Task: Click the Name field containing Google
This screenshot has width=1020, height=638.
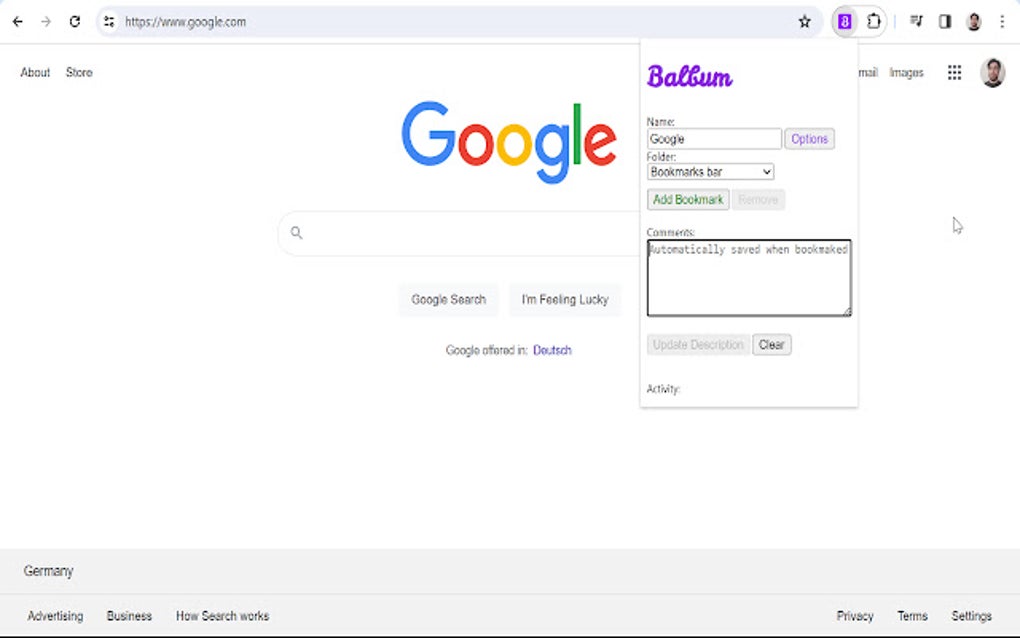Action: [x=714, y=139]
